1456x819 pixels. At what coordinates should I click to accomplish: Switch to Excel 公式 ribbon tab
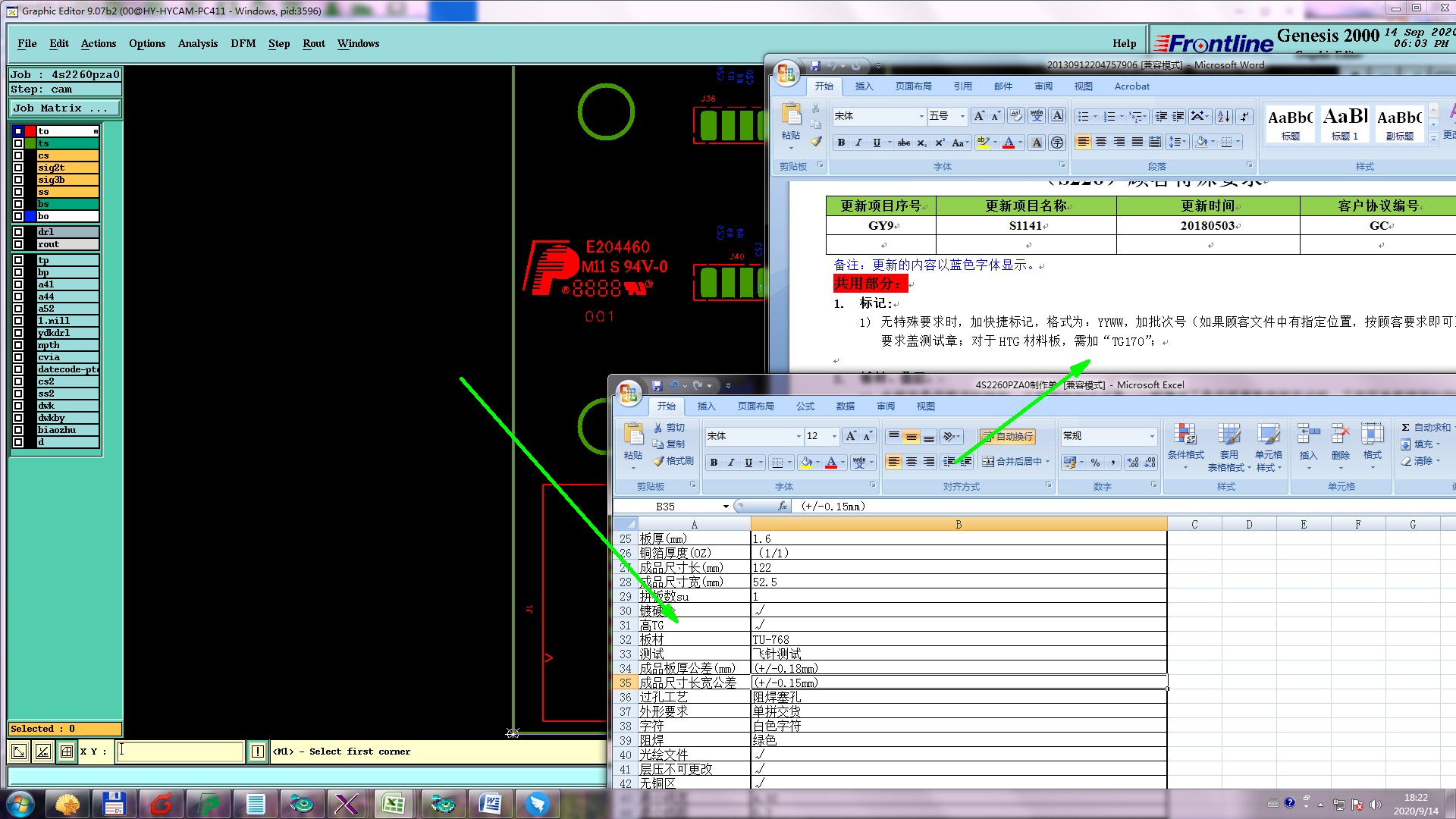[805, 406]
